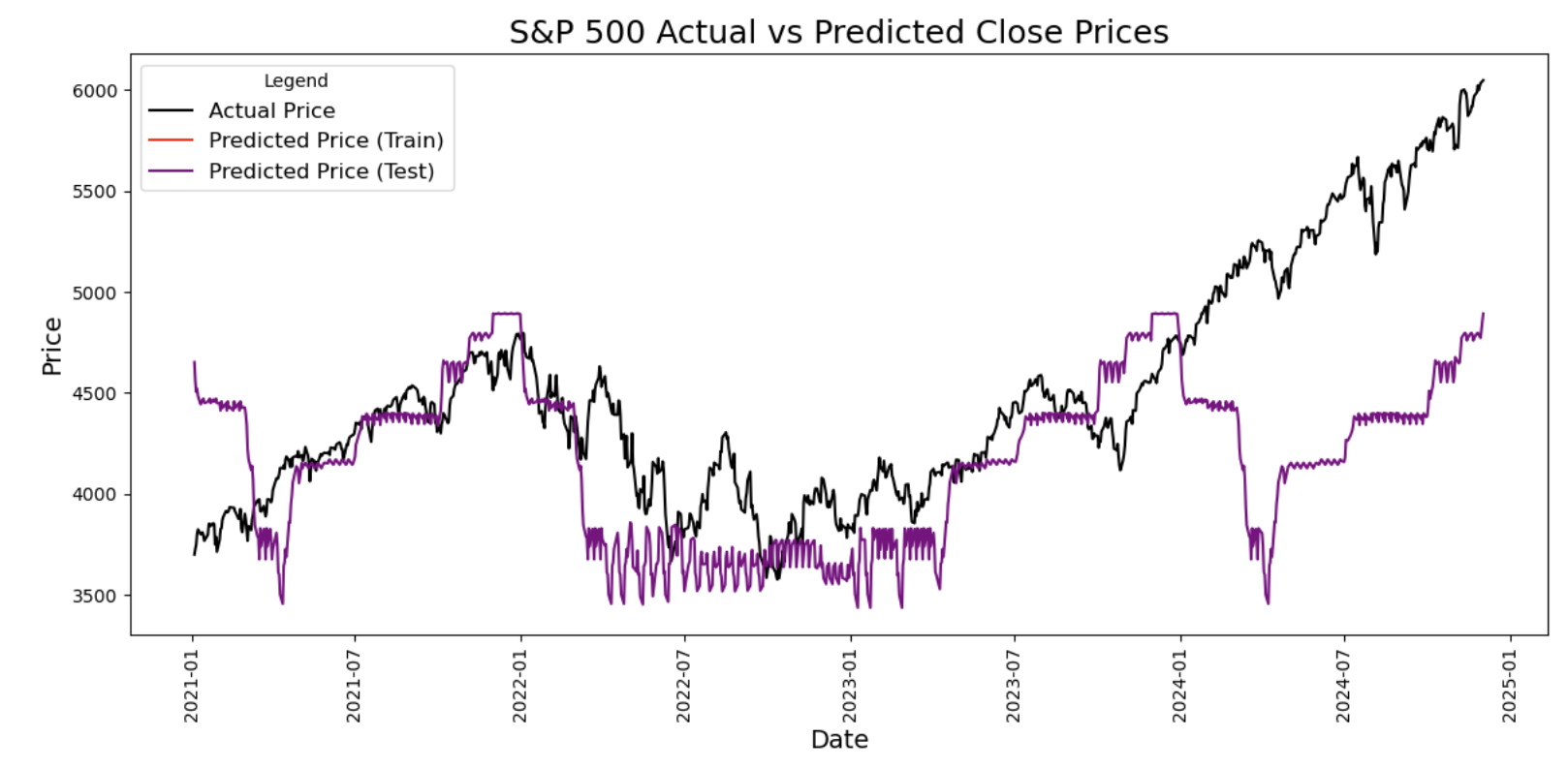The width and height of the screenshot is (1568, 769).
Task: Click the 2023-01 x-axis tick label
Action: pyautogui.click(x=851, y=686)
